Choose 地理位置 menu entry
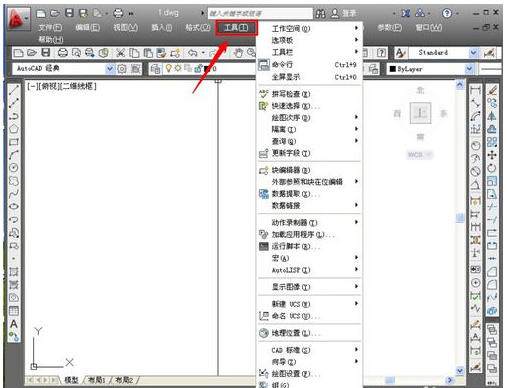 coord(309,333)
